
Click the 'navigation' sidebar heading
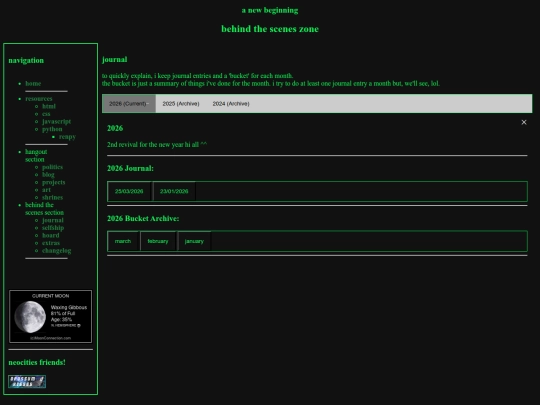[x=26, y=60]
